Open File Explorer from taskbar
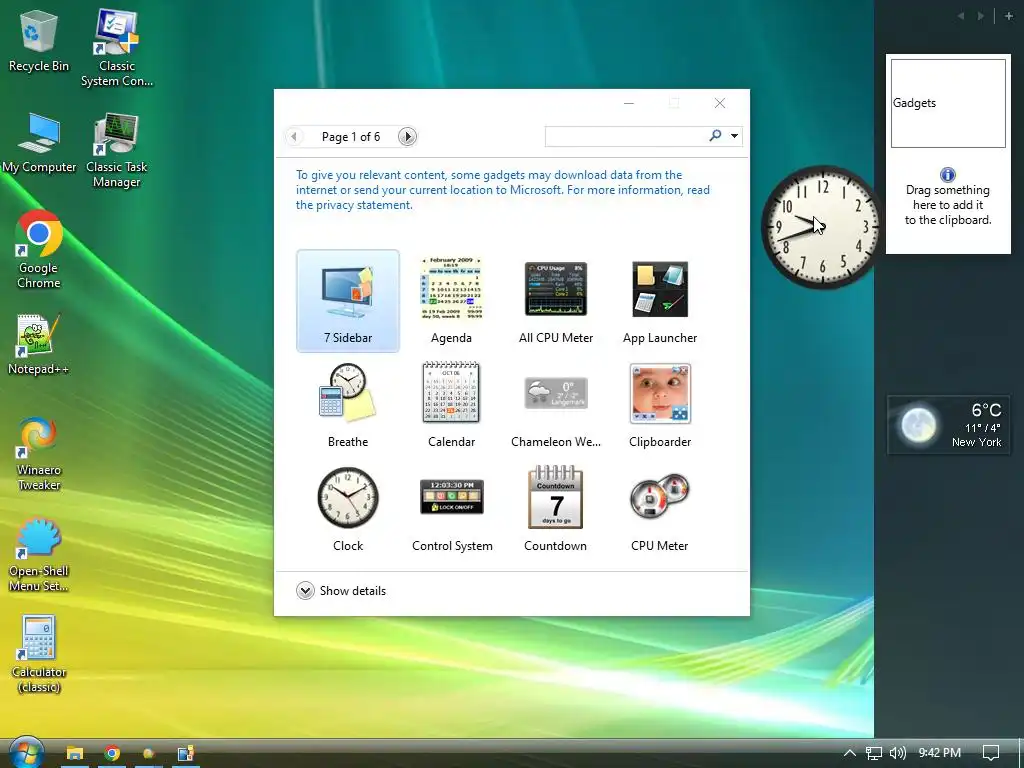The width and height of the screenshot is (1024, 768). click(74, 753)
